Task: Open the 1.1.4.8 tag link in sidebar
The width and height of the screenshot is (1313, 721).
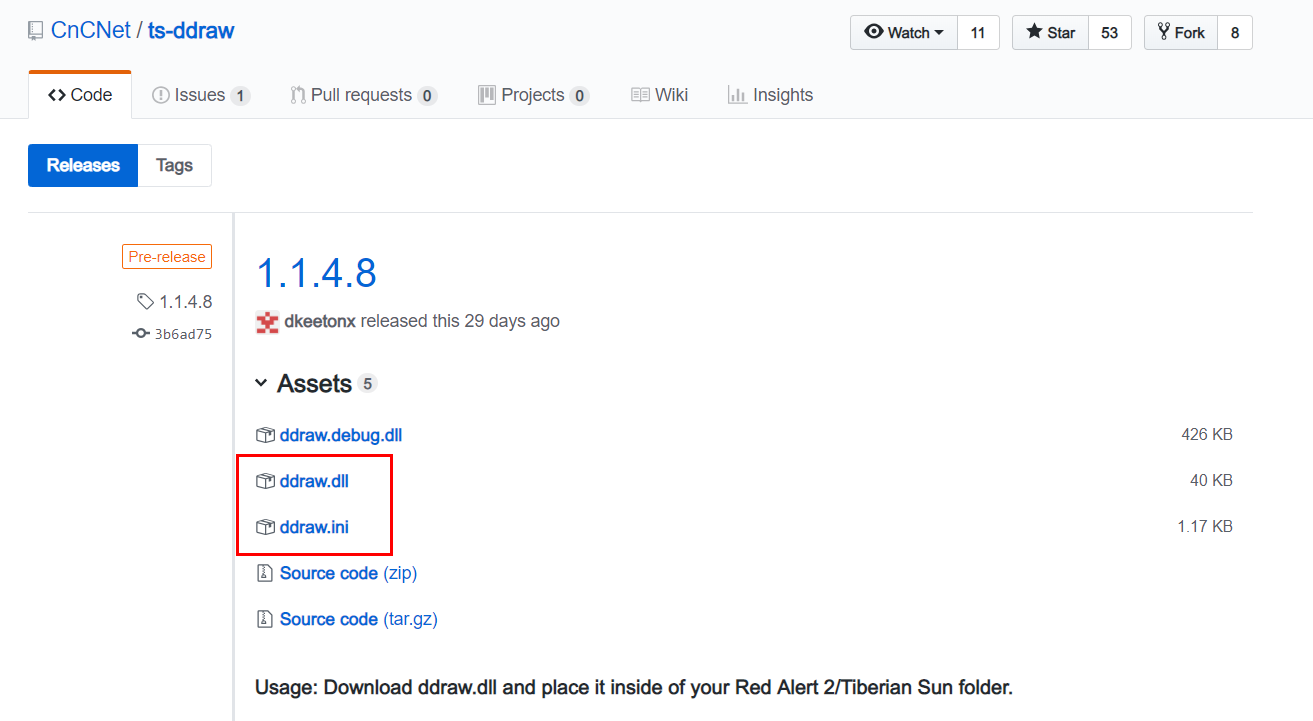Action: (185, 301)
